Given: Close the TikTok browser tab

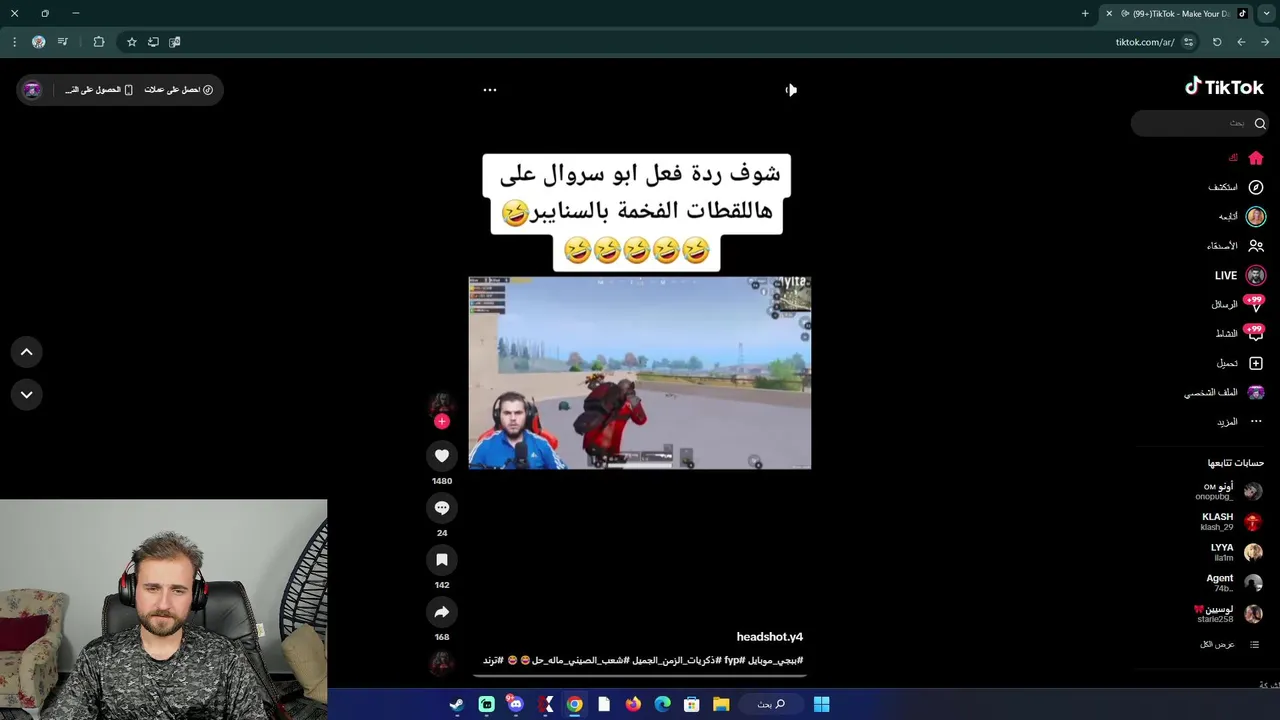Looking at the screenshot, I should tap(1109, 14).
